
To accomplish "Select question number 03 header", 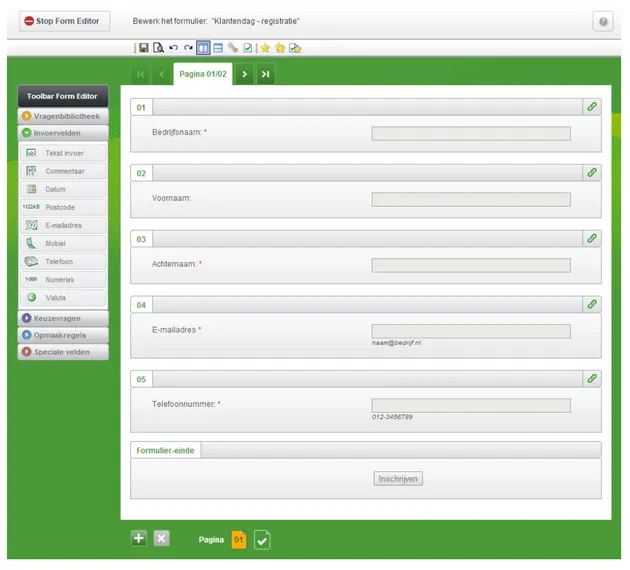I will [141, 239].
